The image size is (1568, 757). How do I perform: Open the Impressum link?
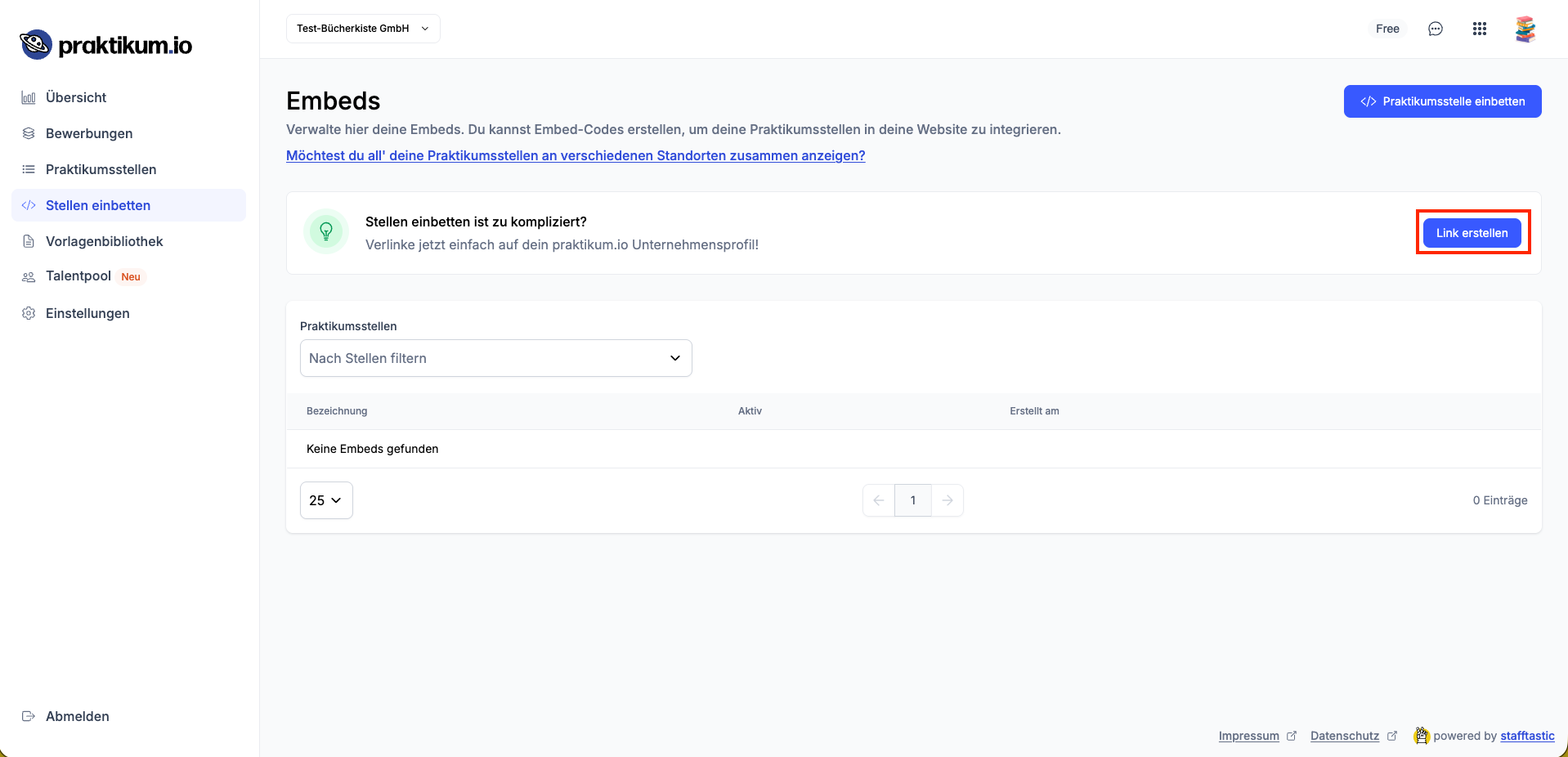[x=1249, y=736]
